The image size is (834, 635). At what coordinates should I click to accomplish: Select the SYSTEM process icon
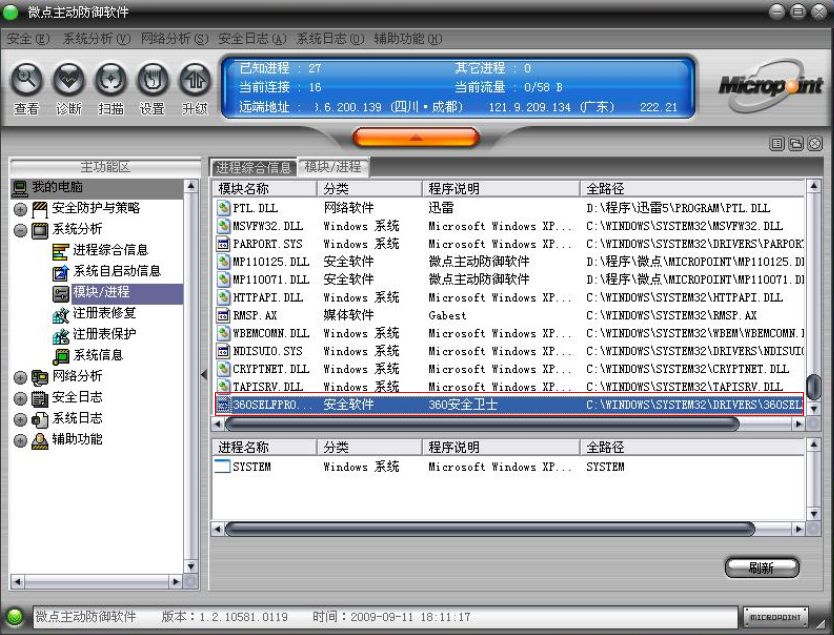coord(222,466)
